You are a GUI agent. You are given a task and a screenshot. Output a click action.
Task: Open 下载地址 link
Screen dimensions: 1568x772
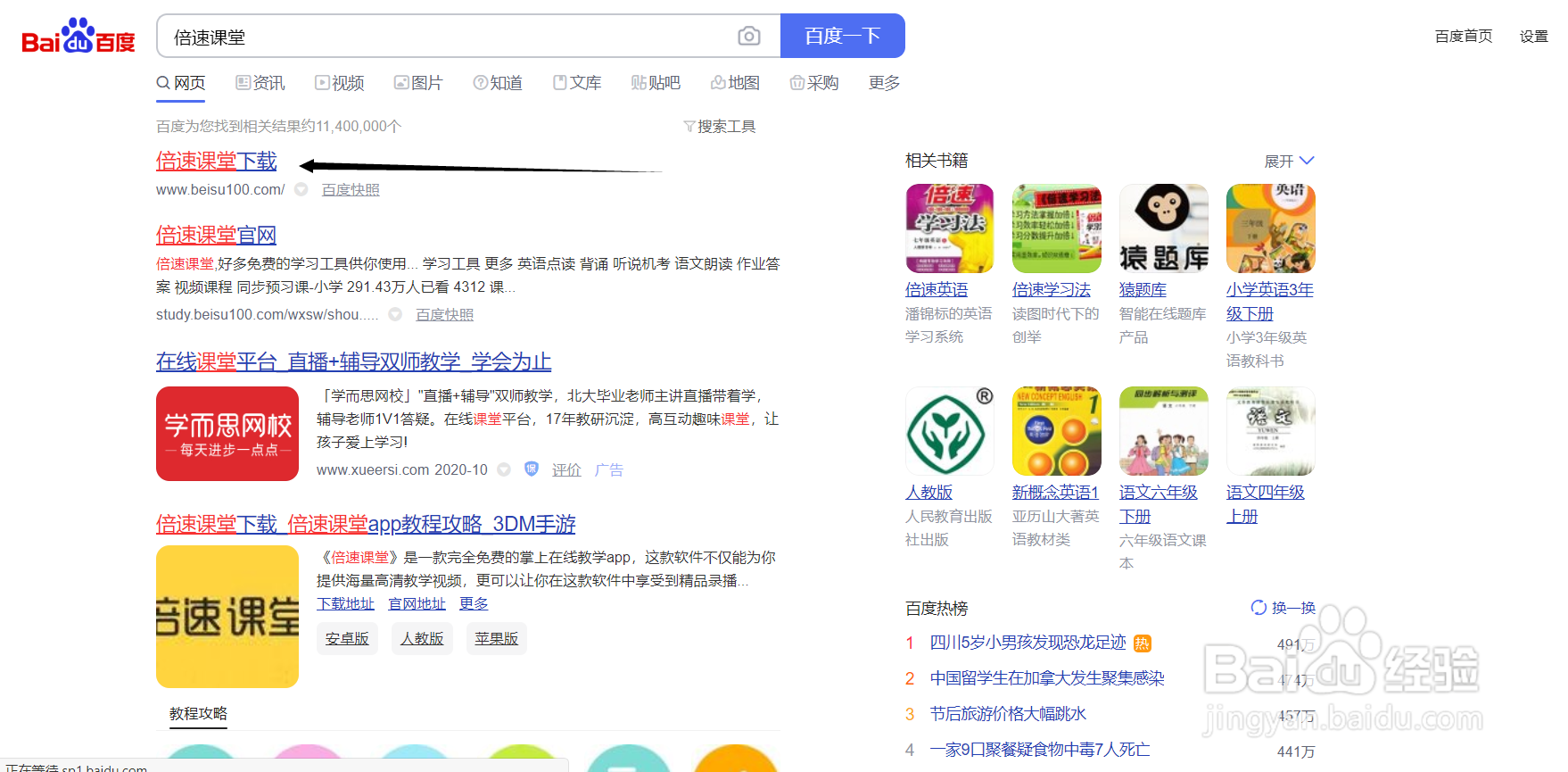pyautogui.click(x=345, y=604)
